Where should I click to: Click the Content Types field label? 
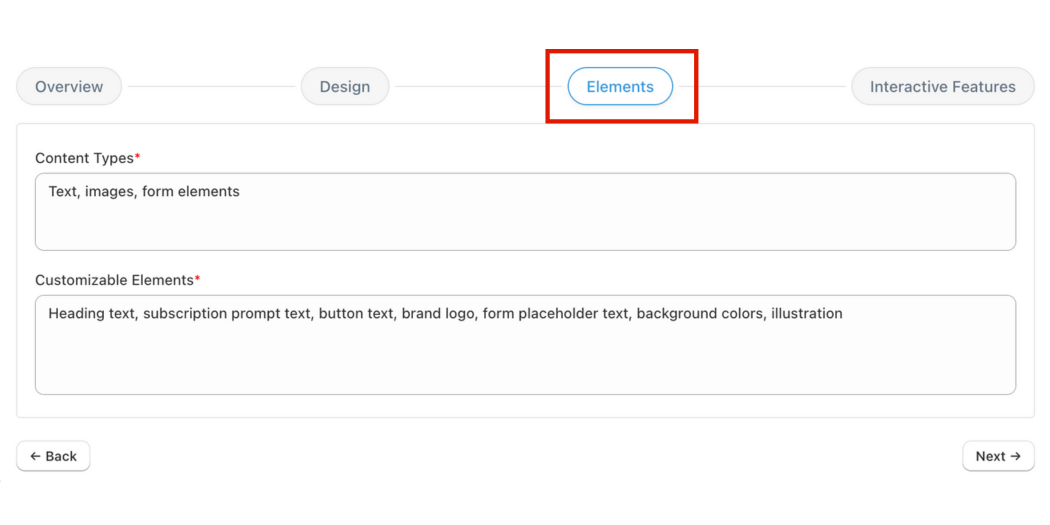[x=84, y=158]
